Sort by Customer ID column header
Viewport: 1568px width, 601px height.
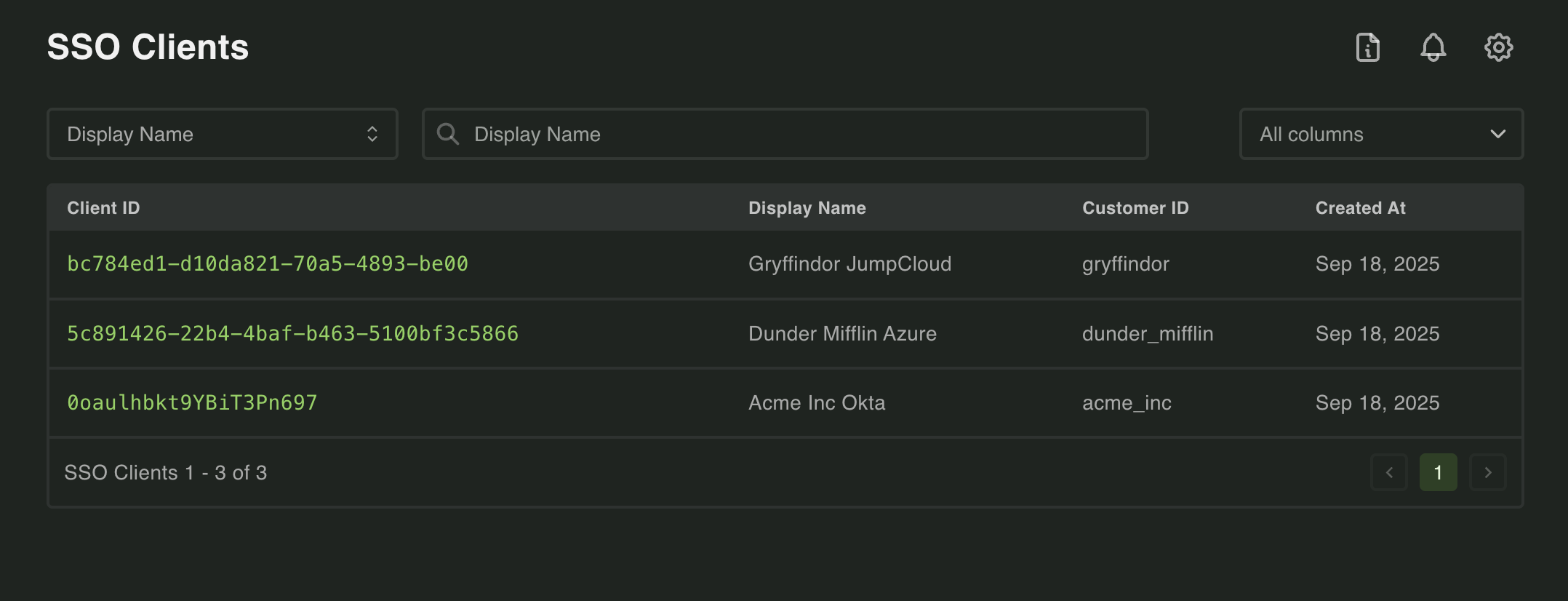point(1135,208)
